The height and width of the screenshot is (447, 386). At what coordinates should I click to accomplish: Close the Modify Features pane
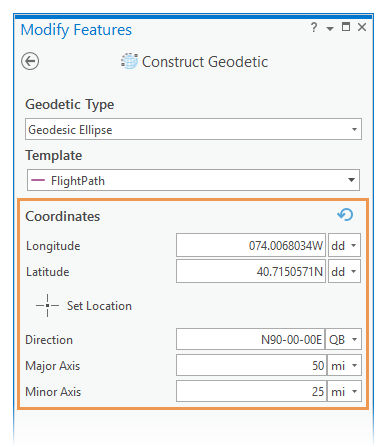tap(362, 27)
